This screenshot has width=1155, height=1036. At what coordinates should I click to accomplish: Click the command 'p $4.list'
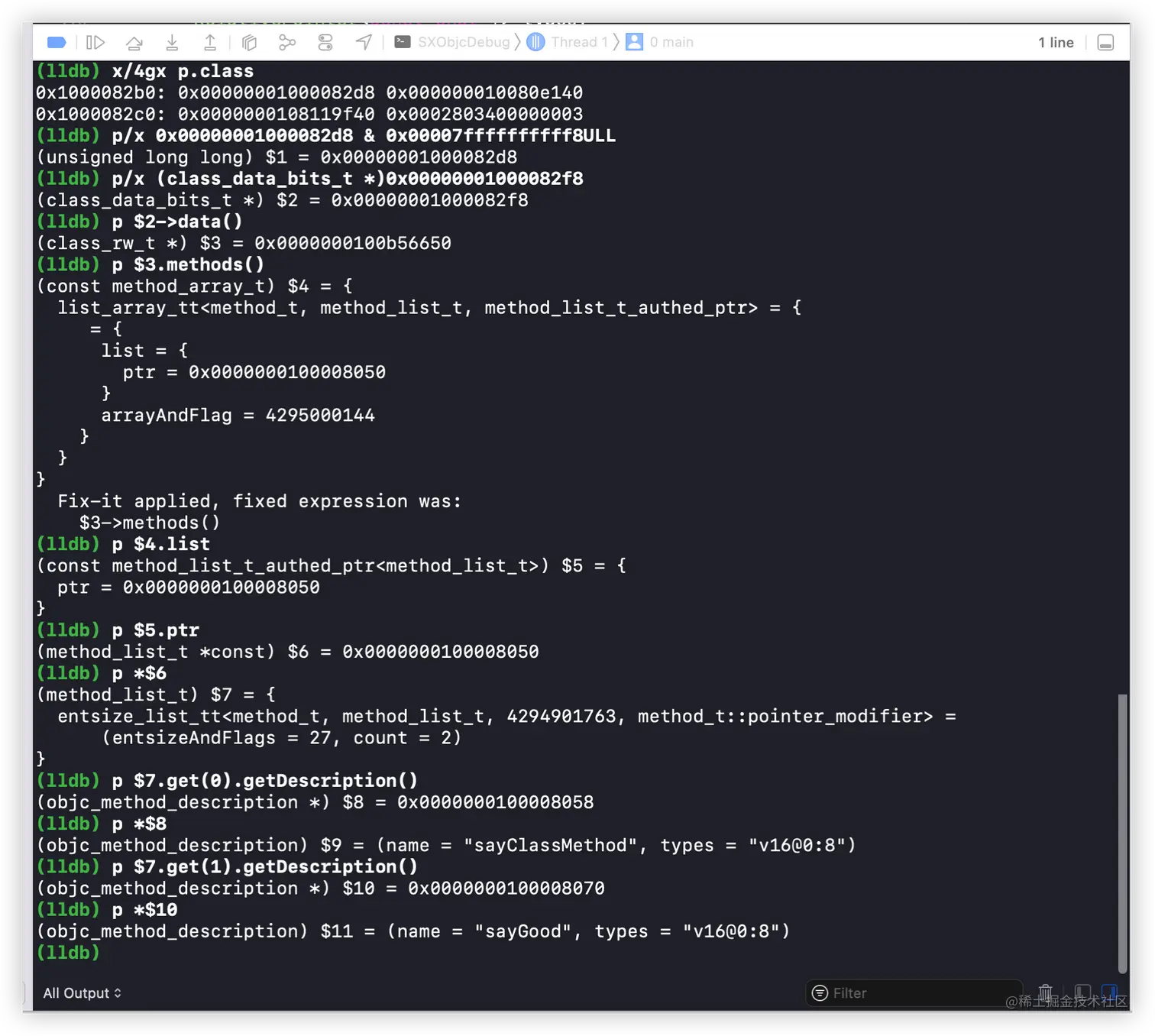pyautogui.click(x=160, y=544)
